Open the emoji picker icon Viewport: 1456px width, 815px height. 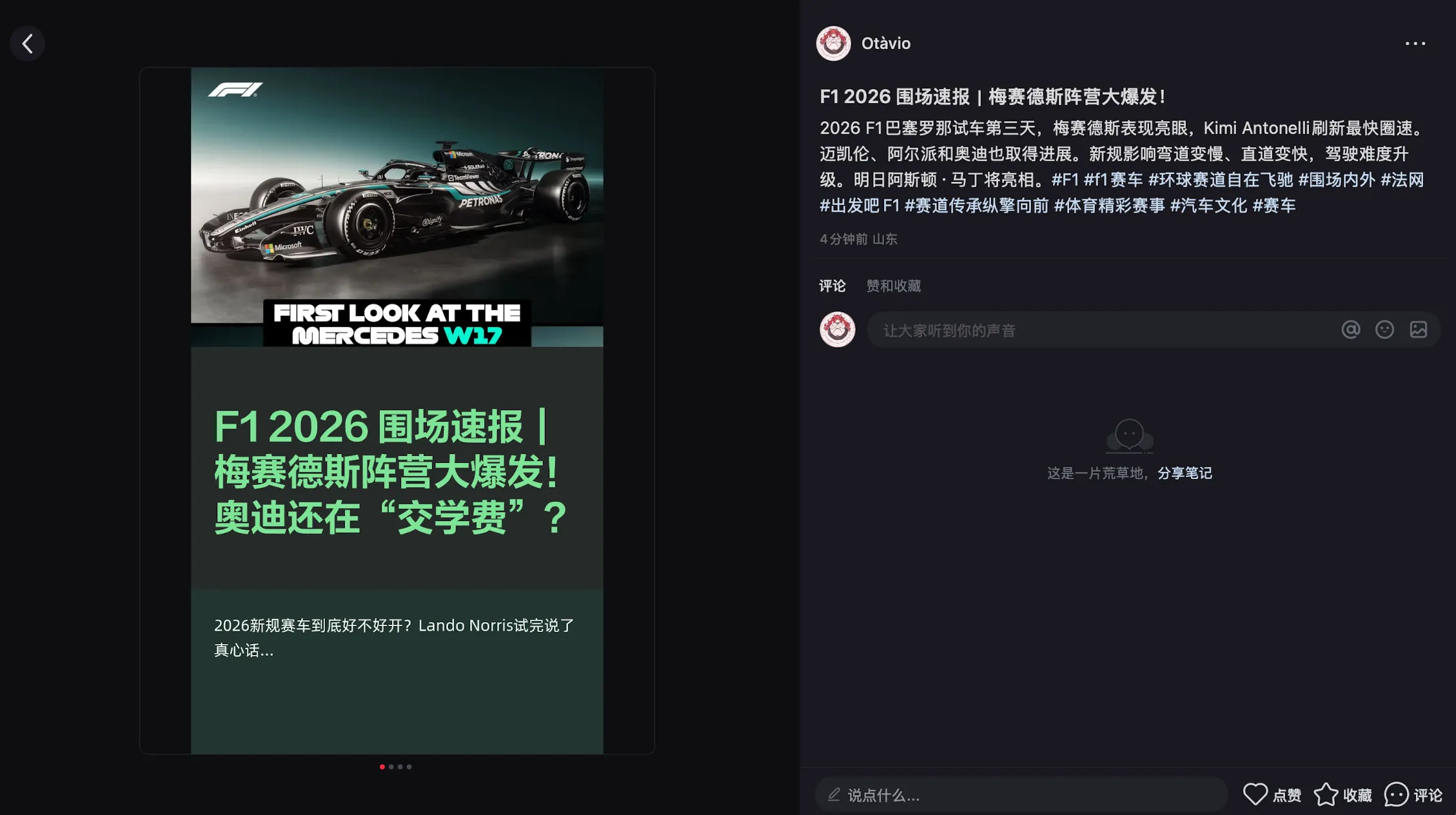1384,330
